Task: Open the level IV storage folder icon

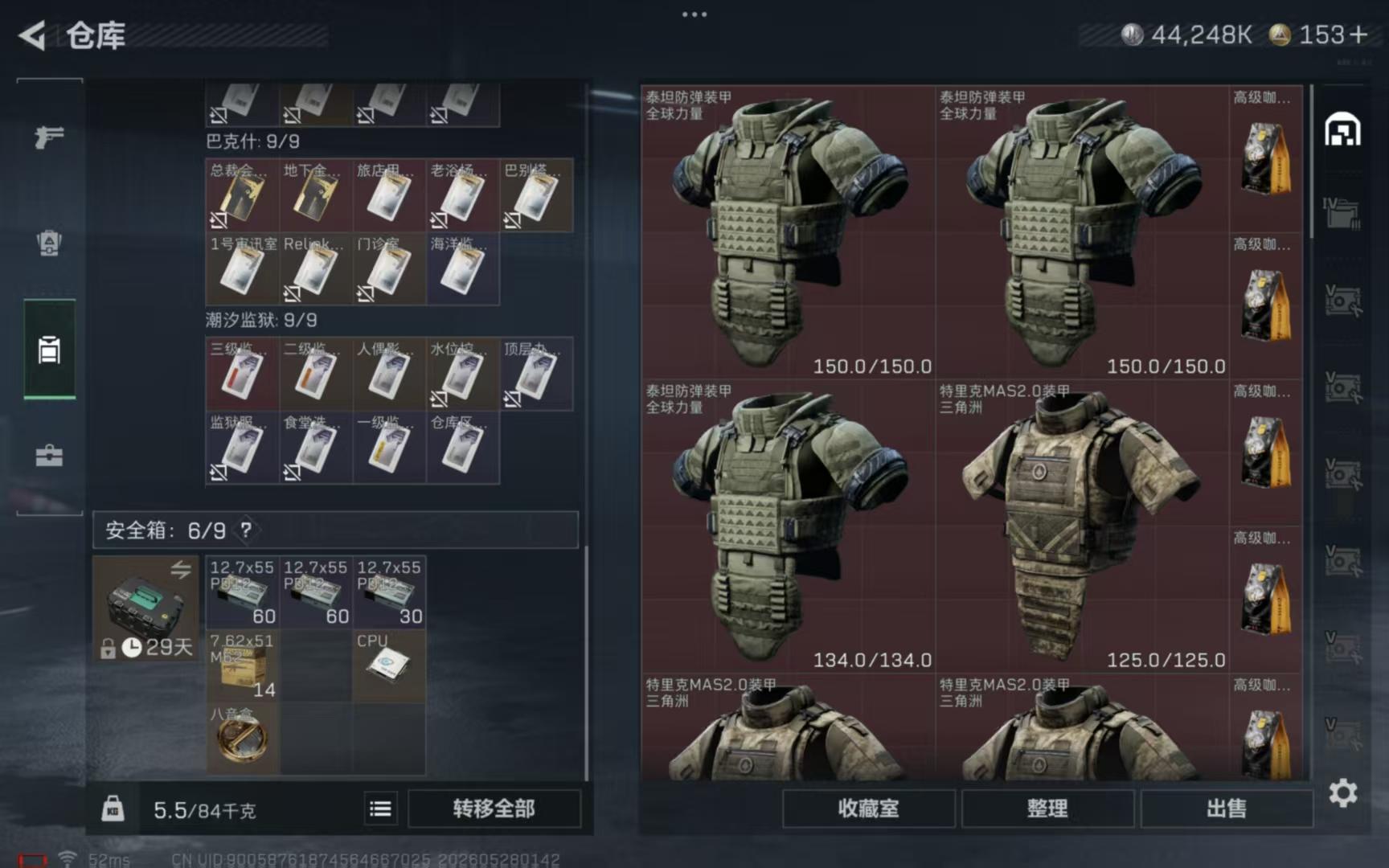Action: [x=1342, y=213]
